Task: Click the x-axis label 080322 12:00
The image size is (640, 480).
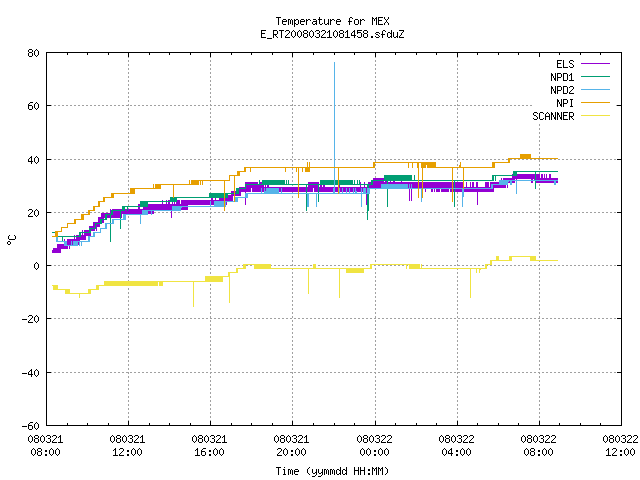Action: pos(620,446)
